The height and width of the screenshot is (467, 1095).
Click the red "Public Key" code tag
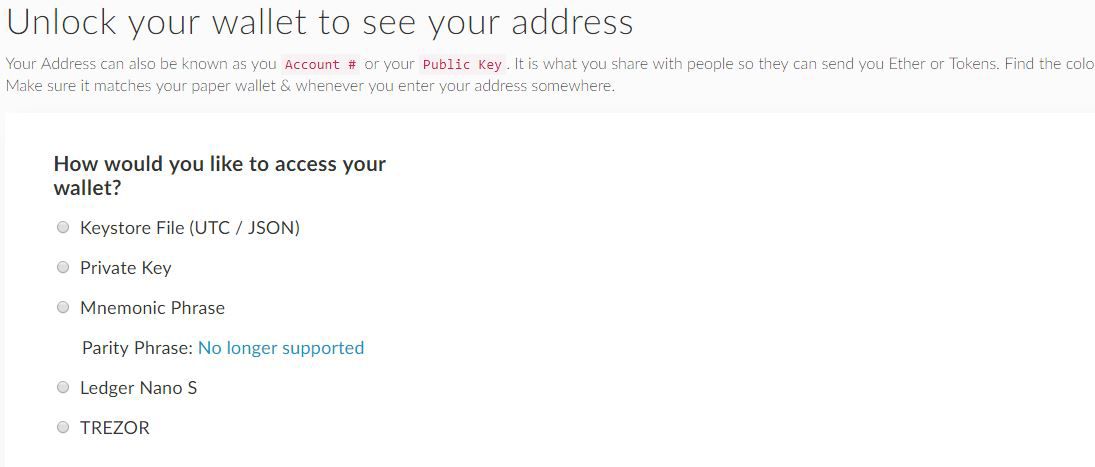462,64
